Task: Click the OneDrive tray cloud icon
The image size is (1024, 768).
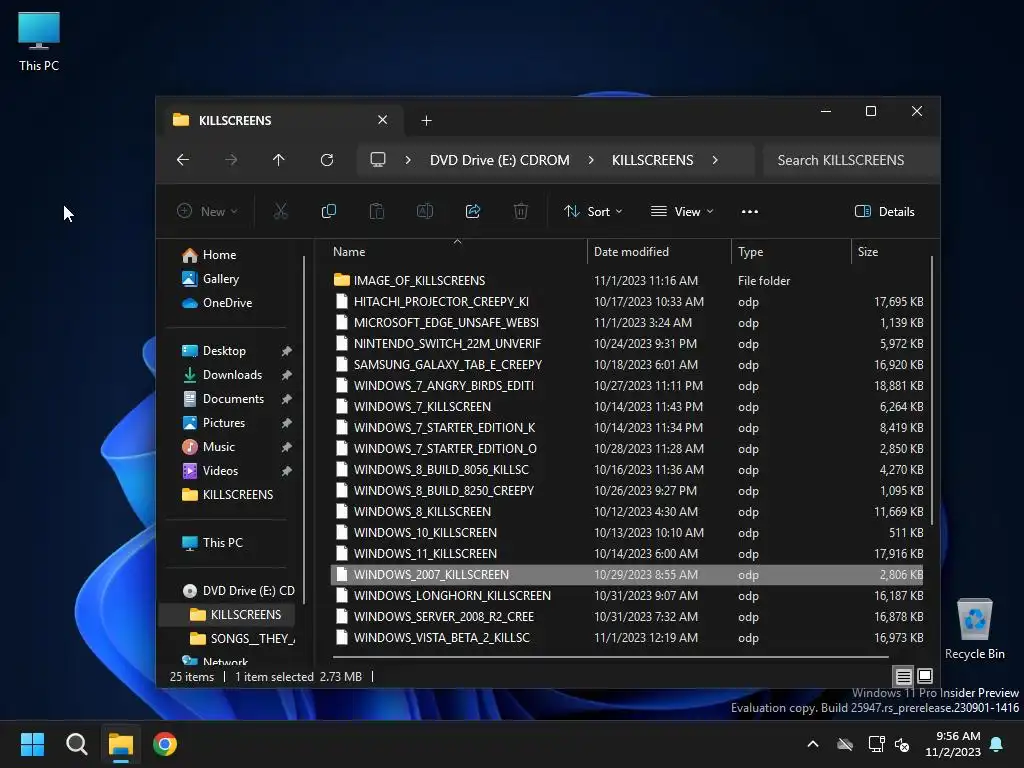Action: point(845,744)
